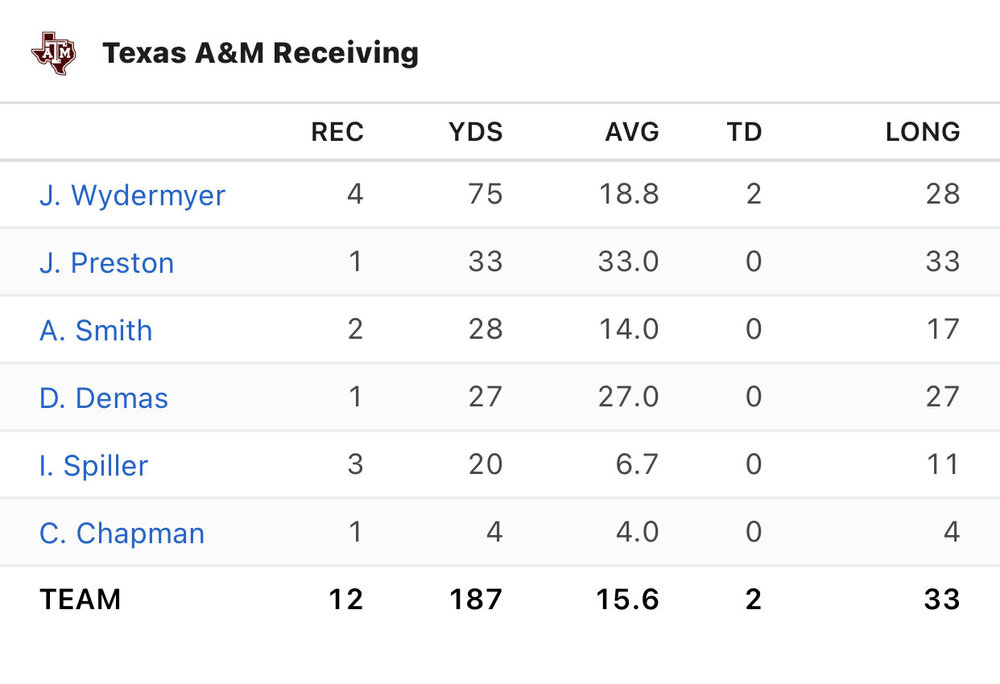Select A. Smith player link
1000x684 pixels.
tap(96, 330)
